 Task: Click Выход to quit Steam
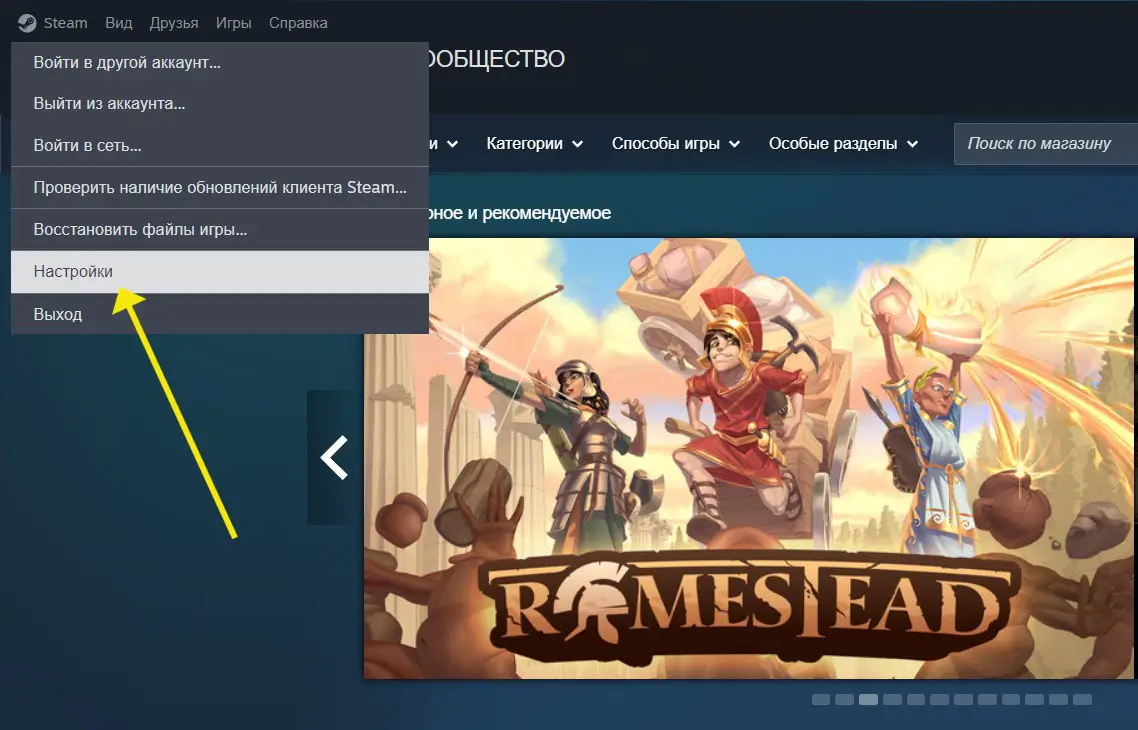coord(220,314)
